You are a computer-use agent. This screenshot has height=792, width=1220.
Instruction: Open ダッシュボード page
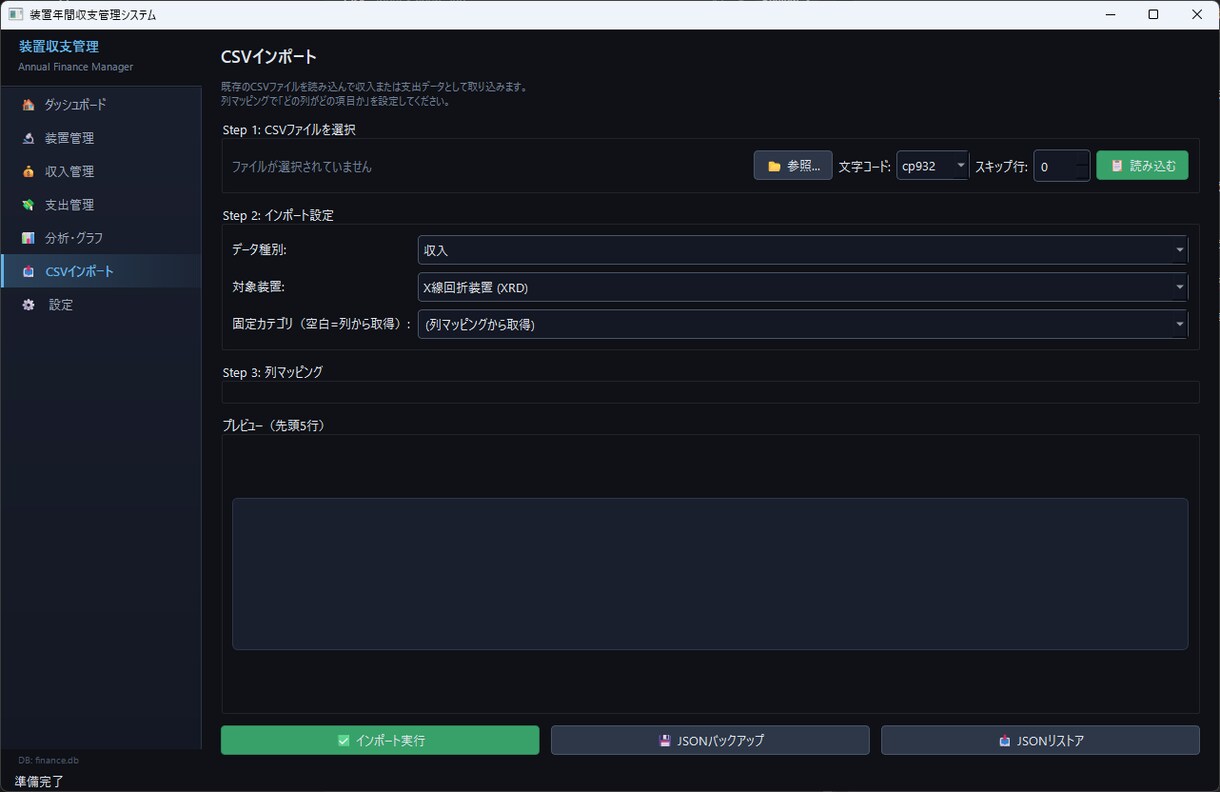tap(100, 105)
